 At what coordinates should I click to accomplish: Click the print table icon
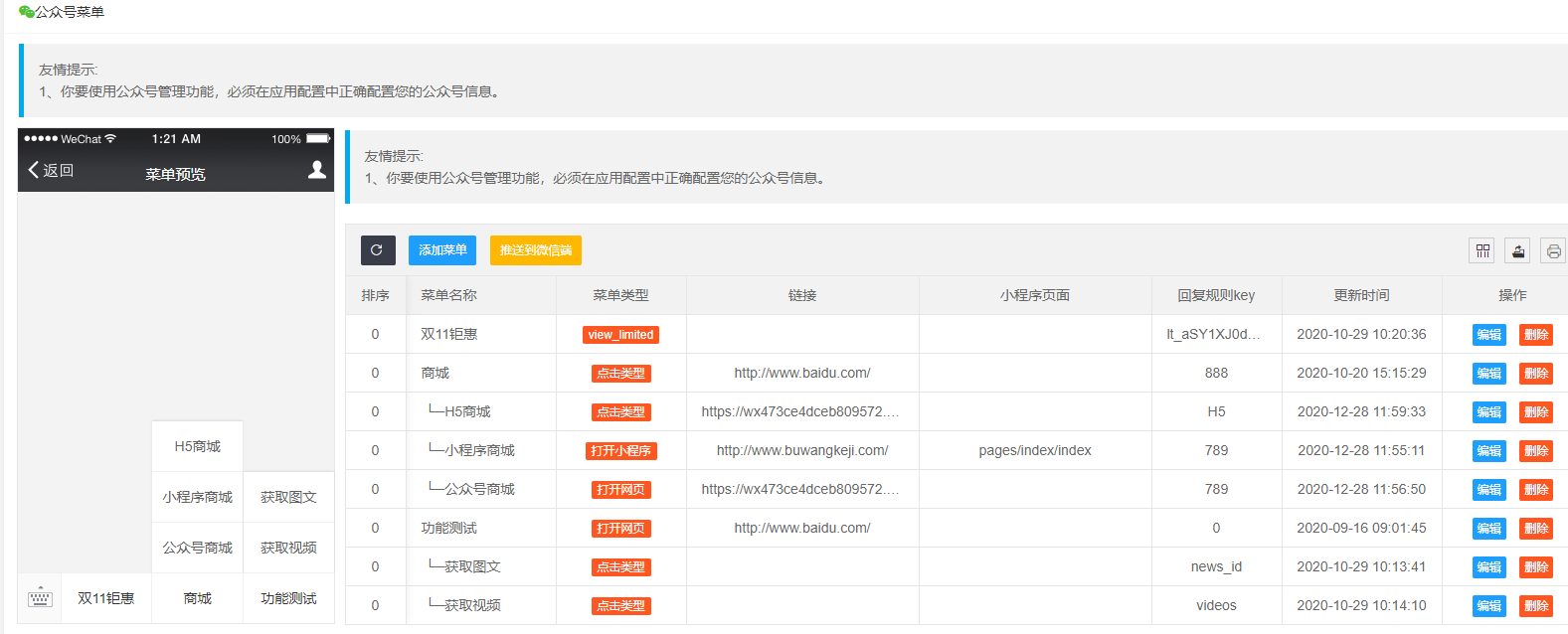[1553, 251]
